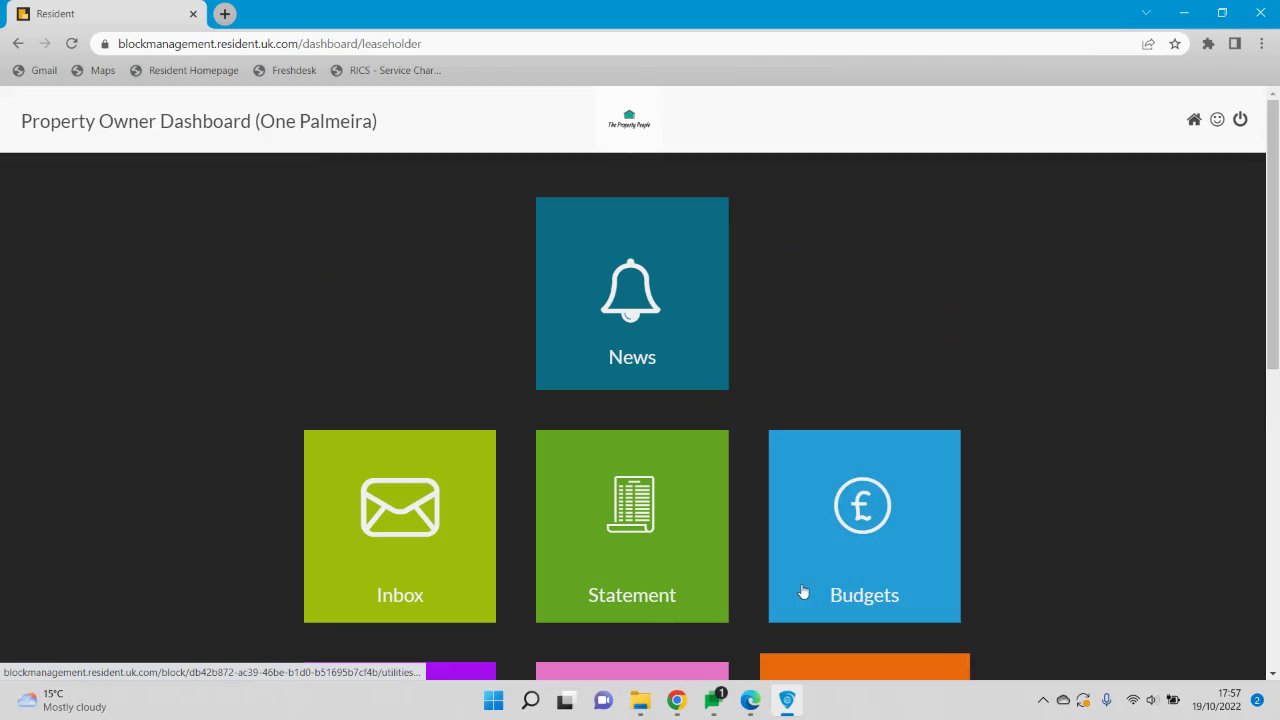Open the notification count badge

pyautogui.click(x=1258, y=700)
